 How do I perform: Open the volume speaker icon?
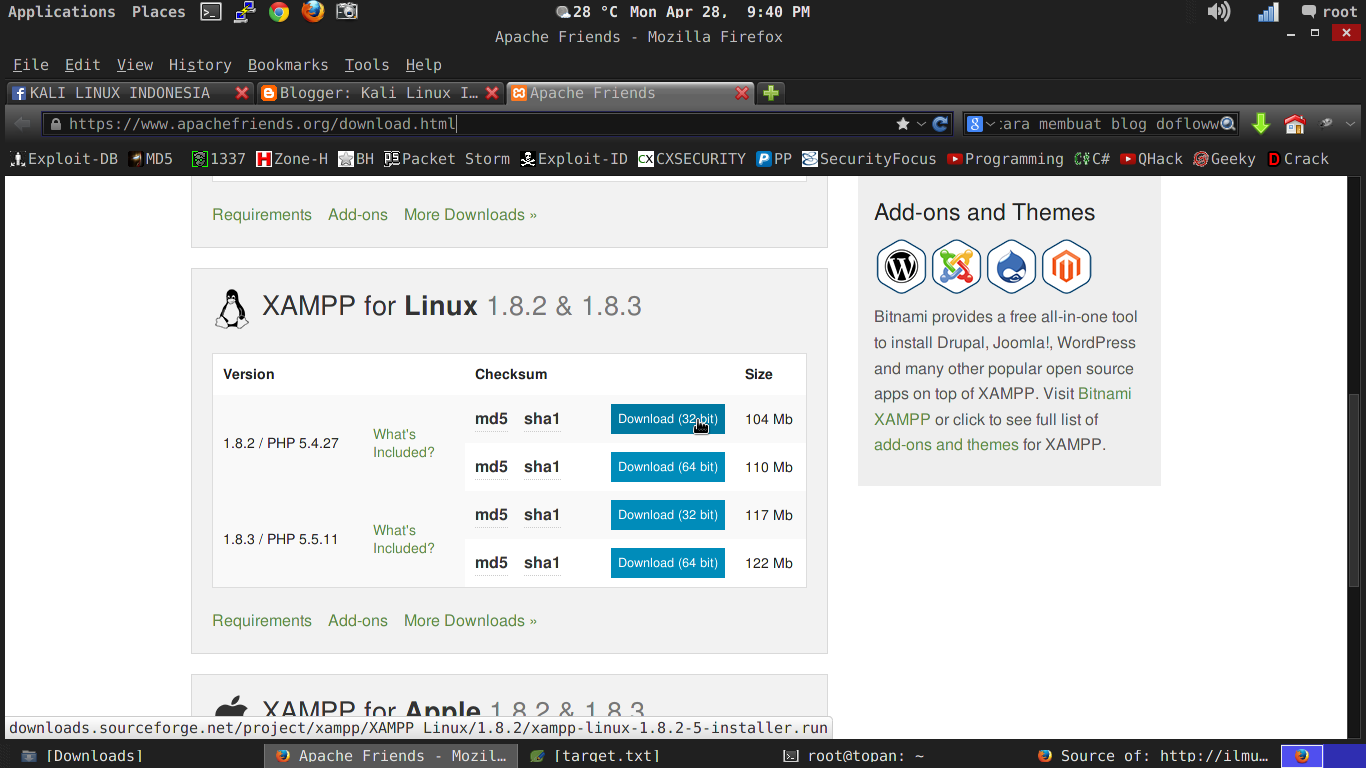click(1219, 12)
